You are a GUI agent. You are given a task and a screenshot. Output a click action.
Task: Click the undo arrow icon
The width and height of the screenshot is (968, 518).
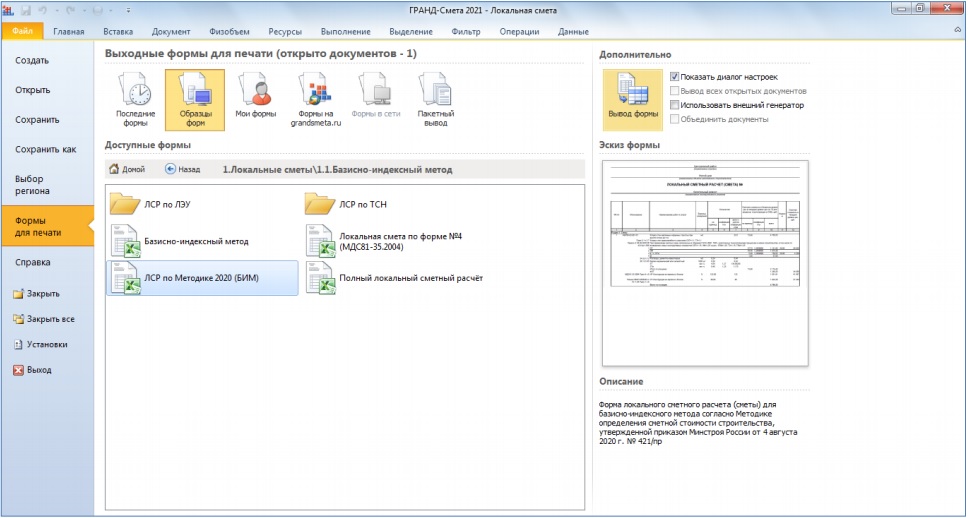(45, 10)
